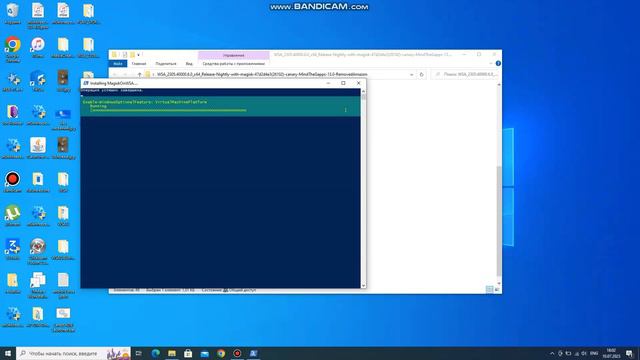Switch to the Поделиться ribbon tab
Image resolution: width=640 pixels, height=360 pixels.
[166, 64]
